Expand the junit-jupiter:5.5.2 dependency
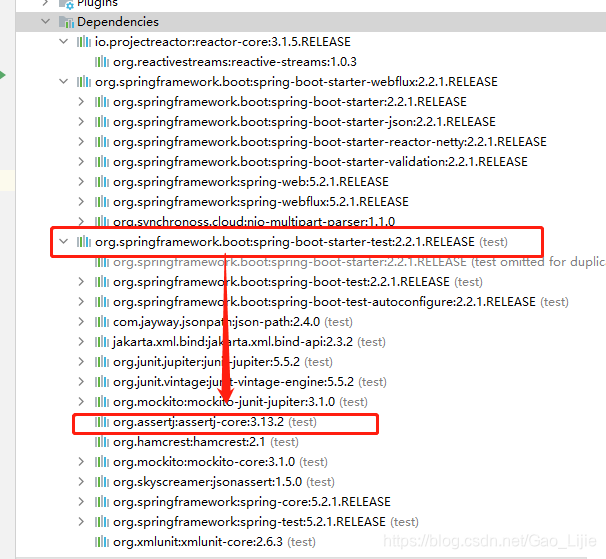This screenshot has height=559, width=606. pyautogui.click(x=81, y=362)
